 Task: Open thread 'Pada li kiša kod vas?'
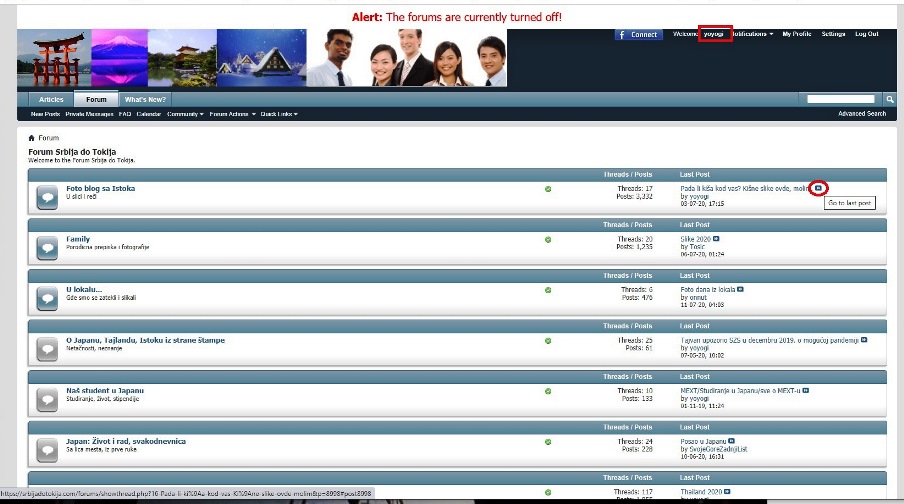click(744, 189)
